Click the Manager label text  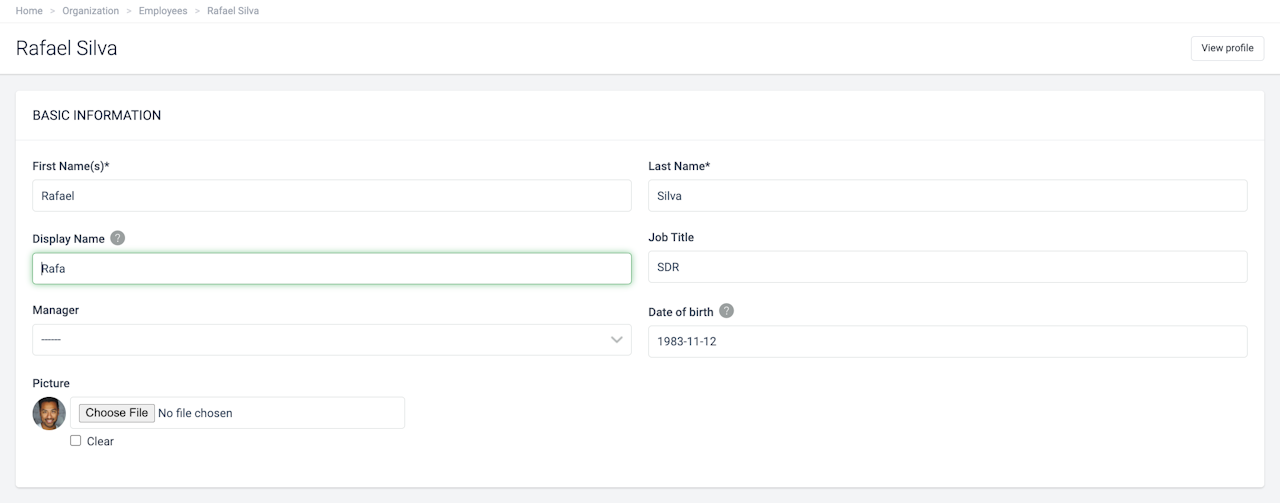pyautogui.click(x=55, y=310)
